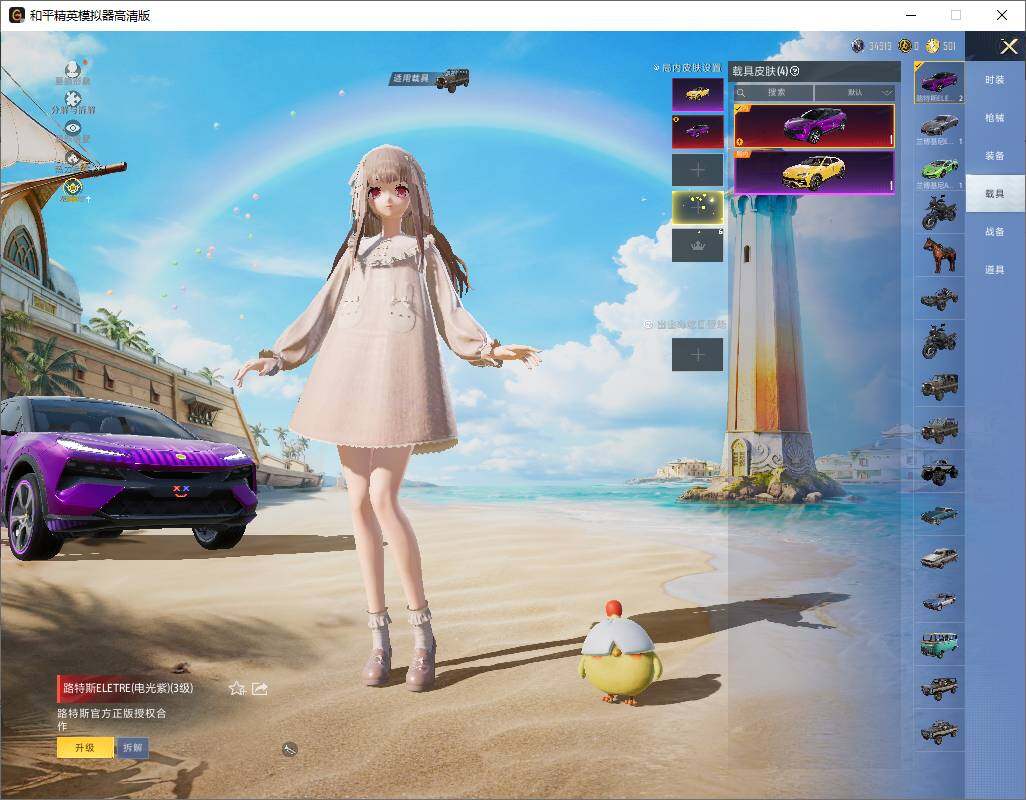Choose the horse mount
Viewport: 1026px width, 800px height.
coord(939,255)
